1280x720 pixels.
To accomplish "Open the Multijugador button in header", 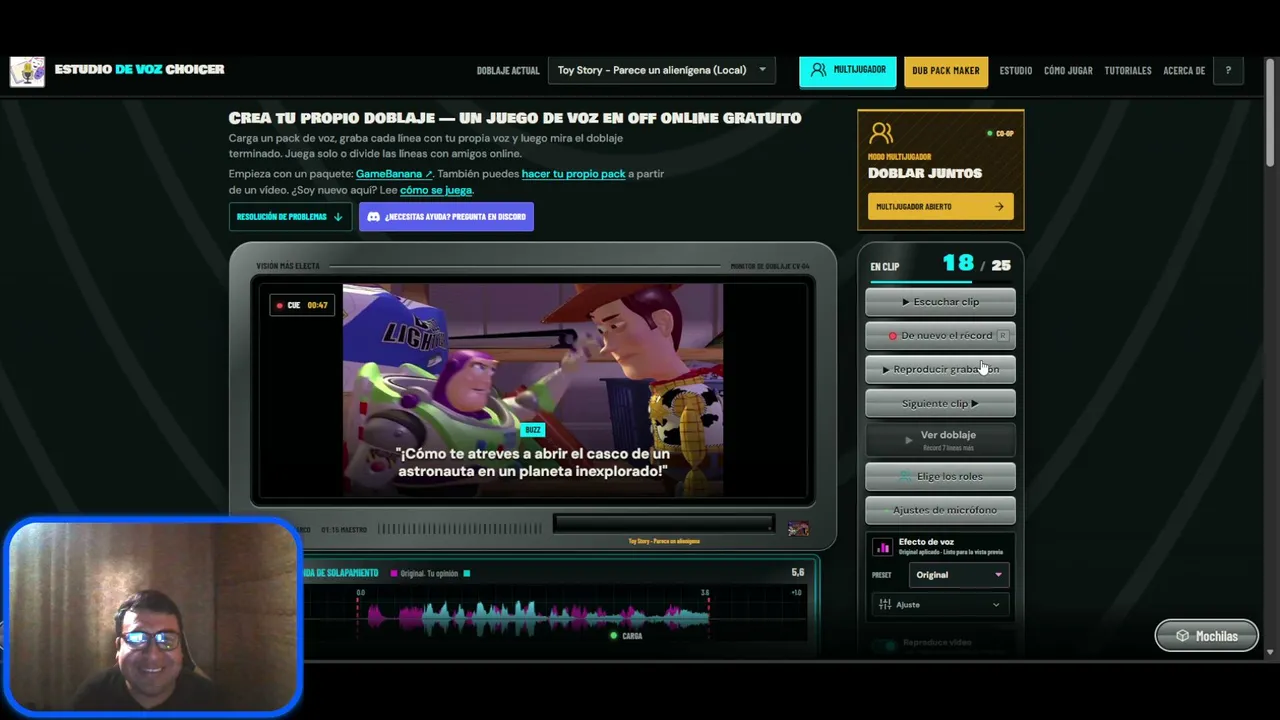I will 848,70.
